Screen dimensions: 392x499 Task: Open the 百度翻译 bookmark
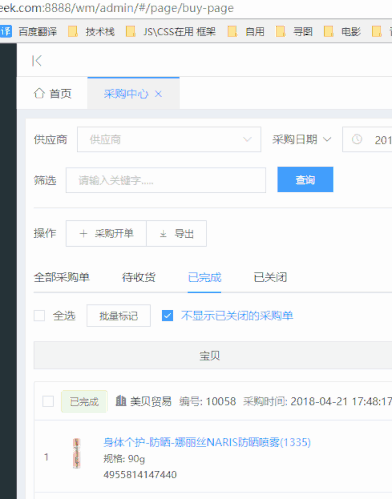tap(29, 32)
